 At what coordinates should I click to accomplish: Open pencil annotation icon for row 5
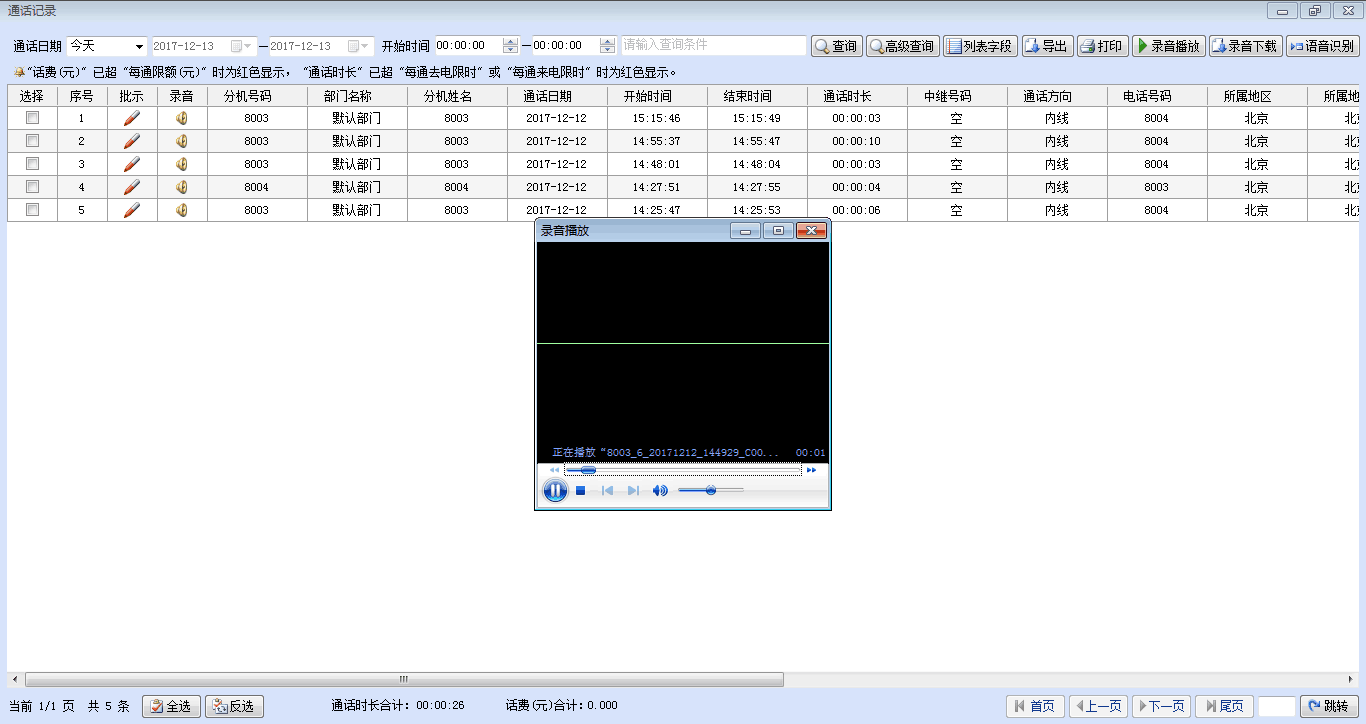point(132,210)
